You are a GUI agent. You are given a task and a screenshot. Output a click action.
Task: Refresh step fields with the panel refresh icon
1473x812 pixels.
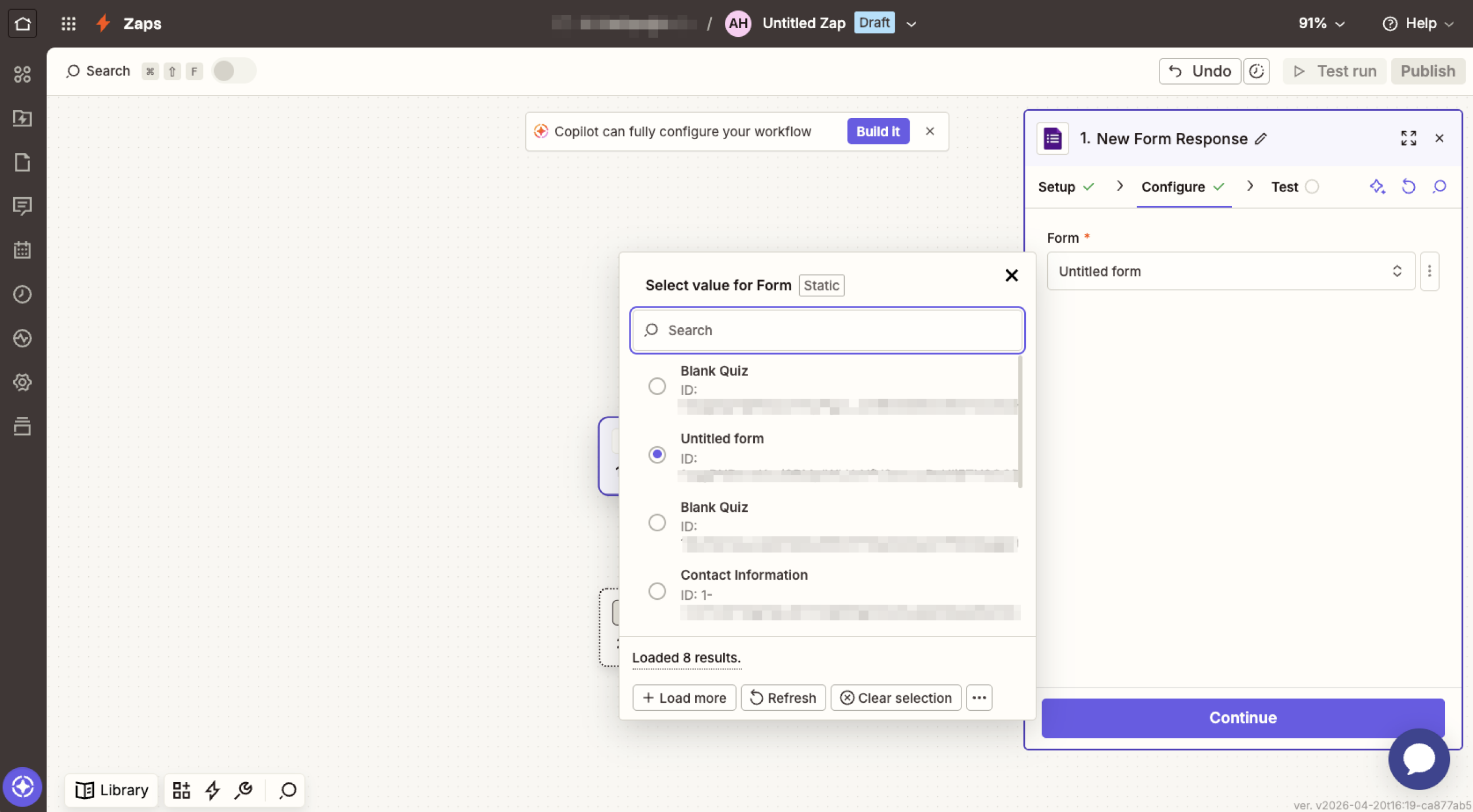(x=1409, y=186)
